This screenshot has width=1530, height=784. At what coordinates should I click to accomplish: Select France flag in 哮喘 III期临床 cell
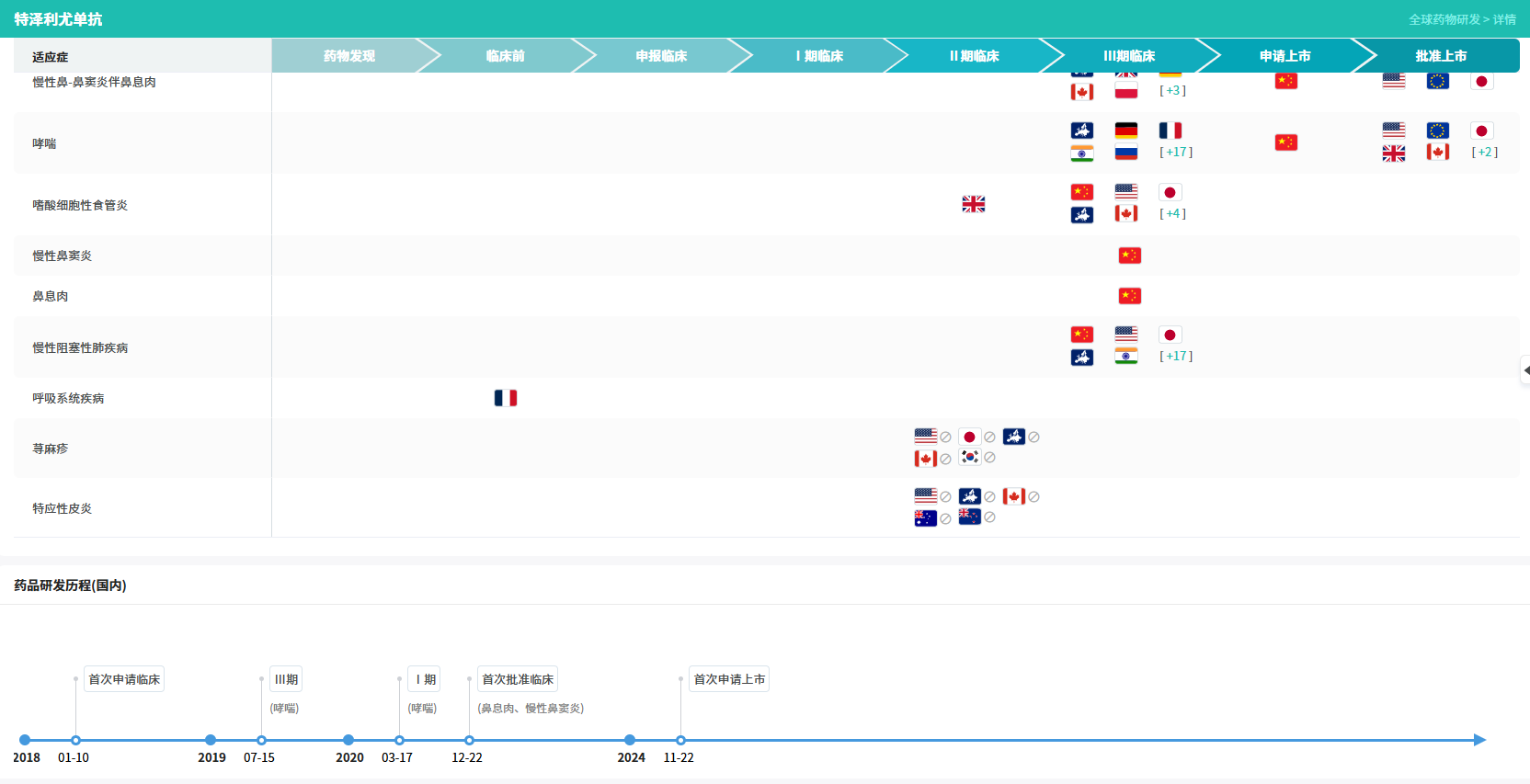point(1170,131)
